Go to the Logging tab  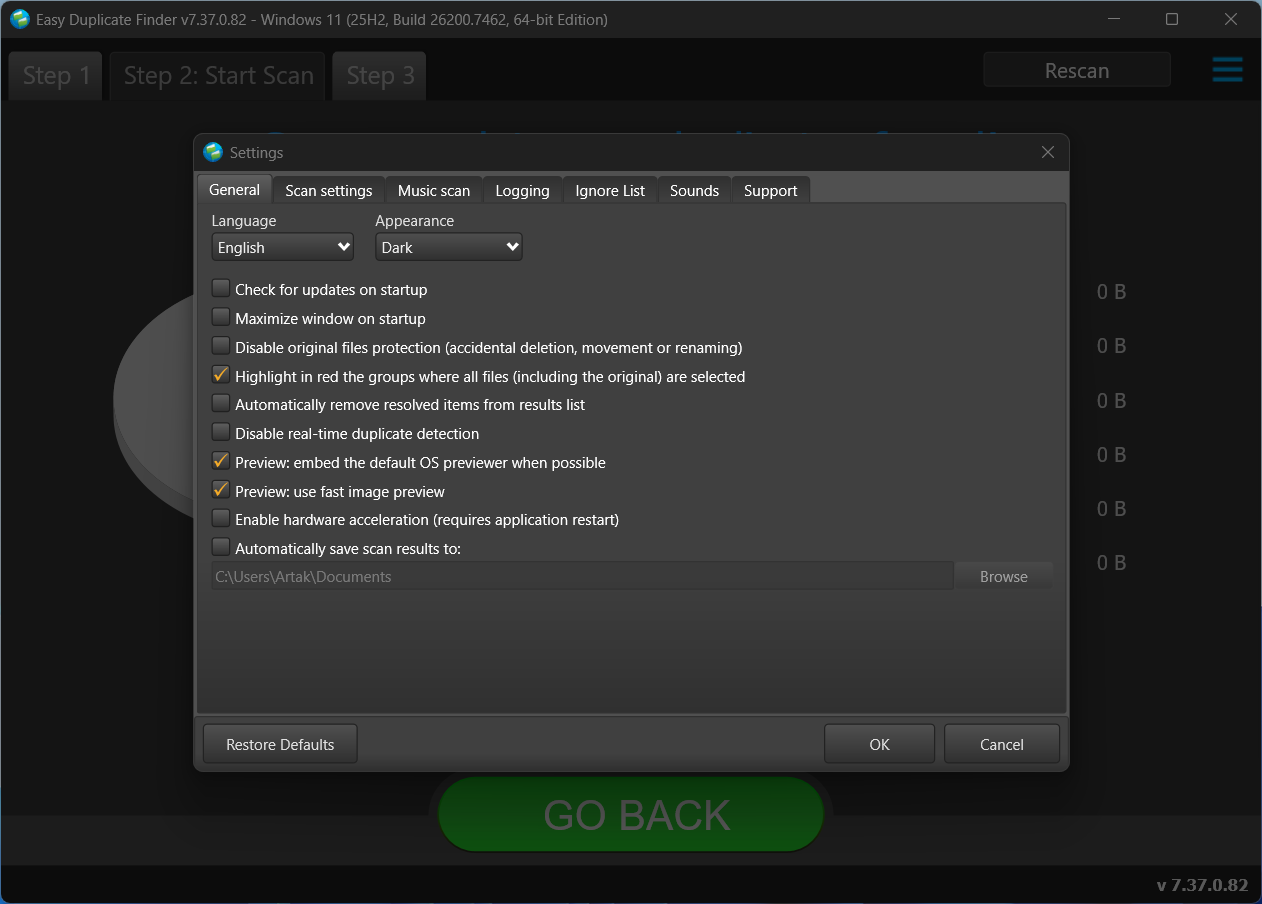522,190
